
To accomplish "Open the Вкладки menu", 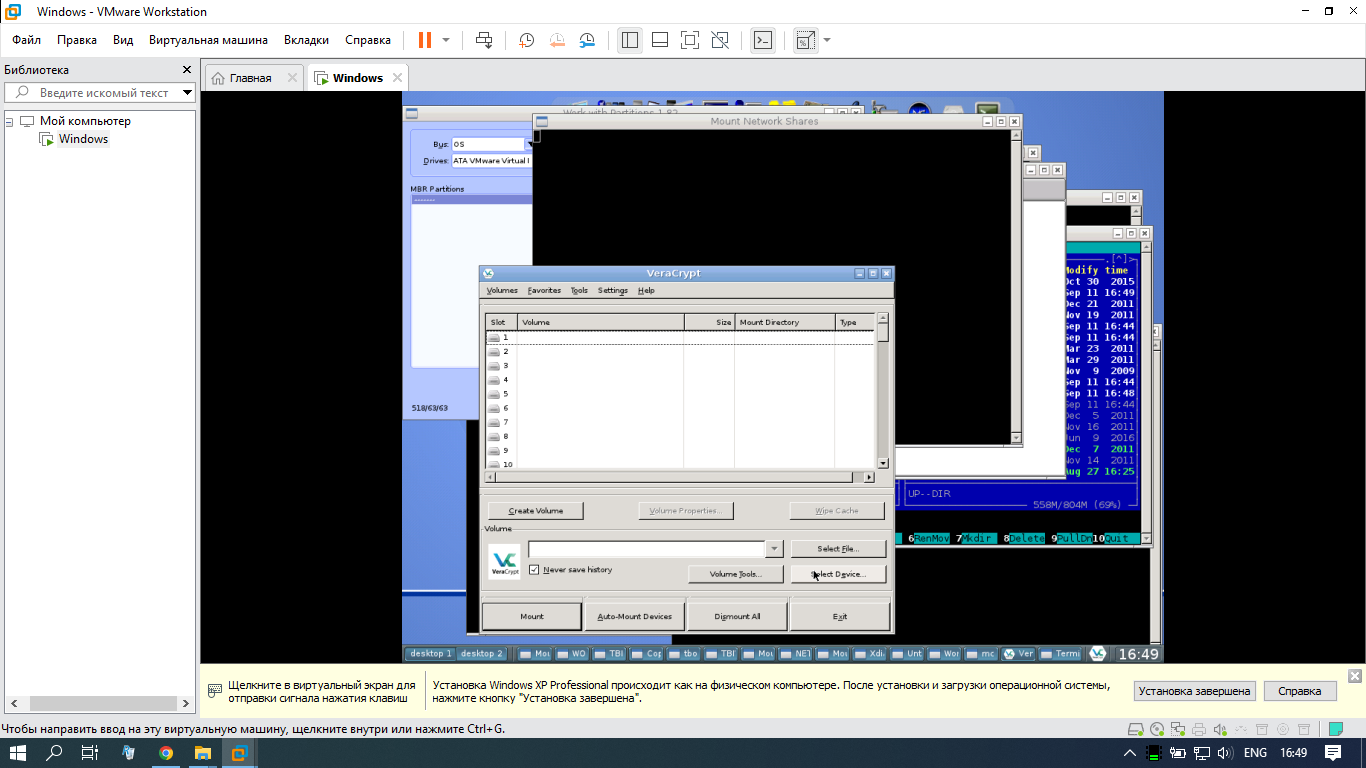I will (x=306, y=40).
